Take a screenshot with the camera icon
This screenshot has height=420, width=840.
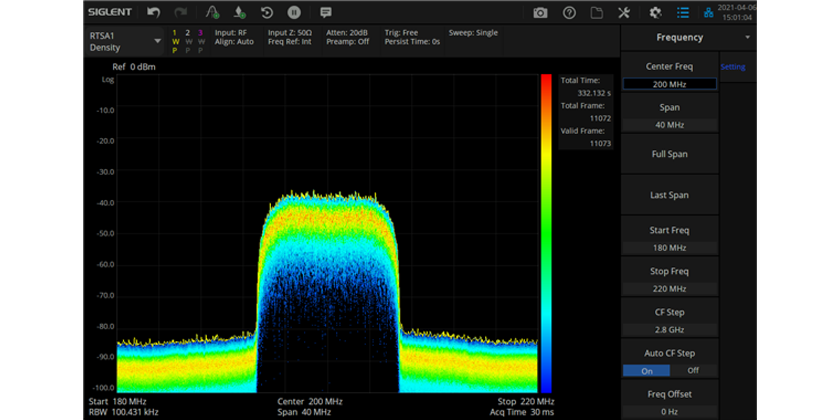[x=540, y=12]
